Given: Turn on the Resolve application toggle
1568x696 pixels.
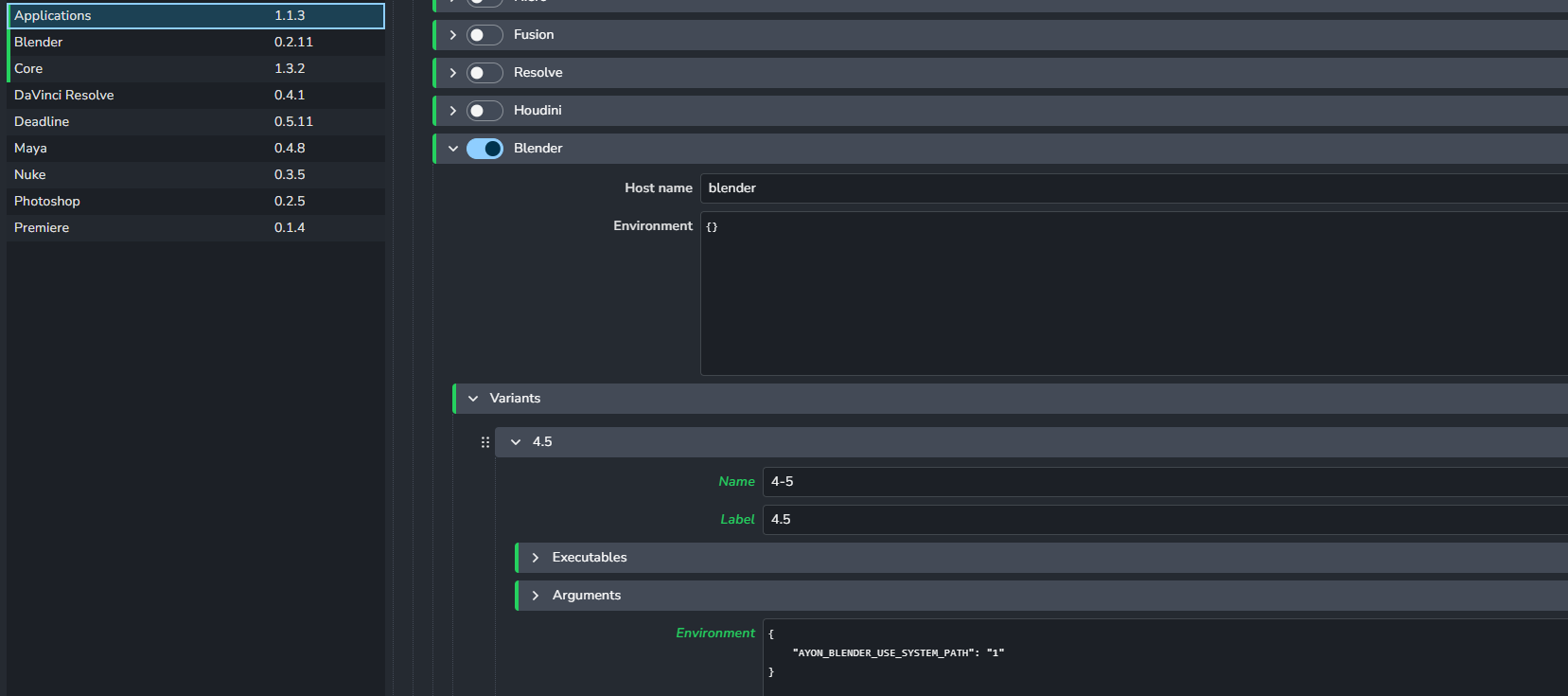Looking at the screenshot, I should (x=484, y=73).
